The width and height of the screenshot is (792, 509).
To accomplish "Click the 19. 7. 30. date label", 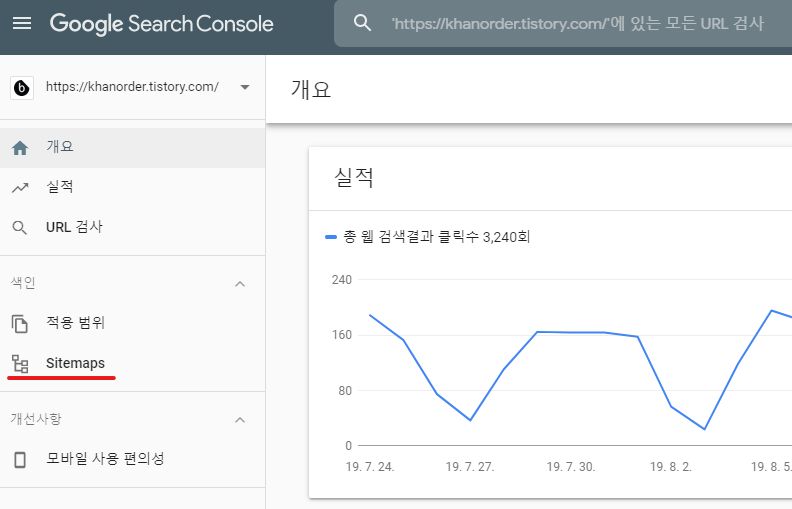I will [571, 467].
